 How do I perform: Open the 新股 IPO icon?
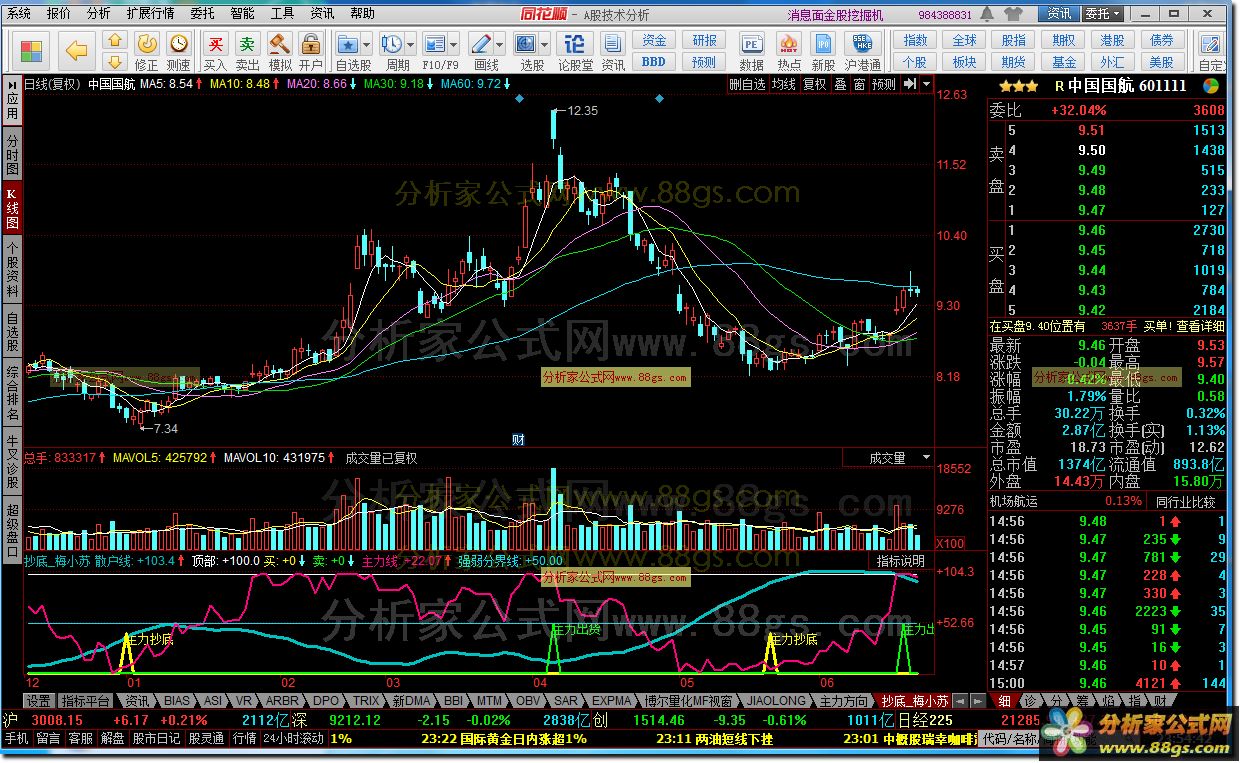[x=823, y=44]
